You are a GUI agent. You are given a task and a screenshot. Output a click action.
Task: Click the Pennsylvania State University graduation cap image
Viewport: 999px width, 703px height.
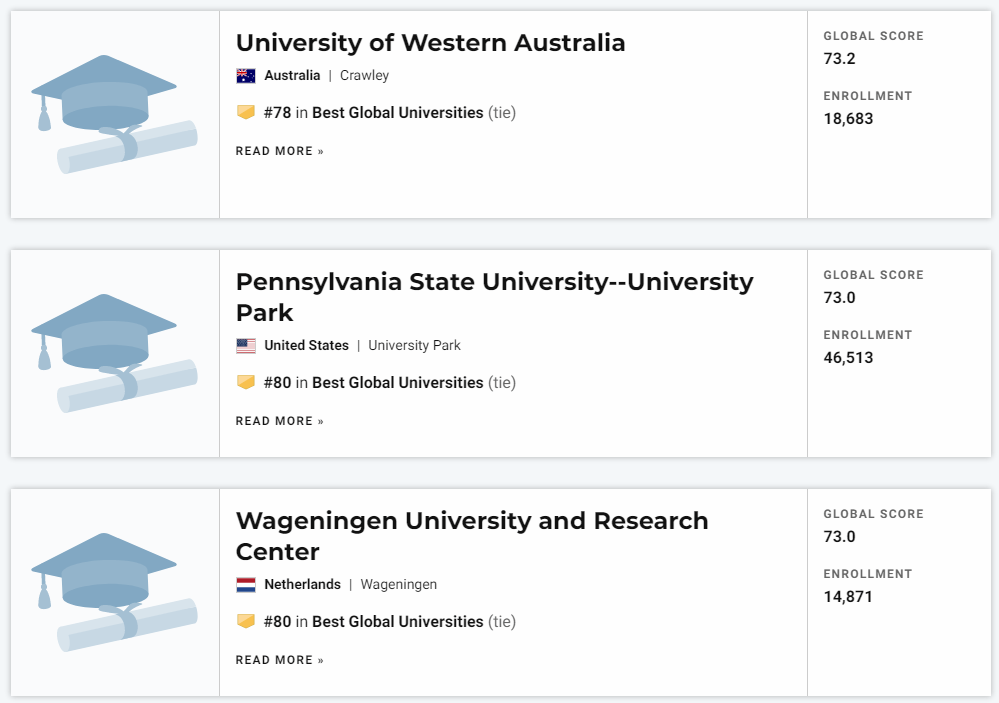(x=115, y=353)
